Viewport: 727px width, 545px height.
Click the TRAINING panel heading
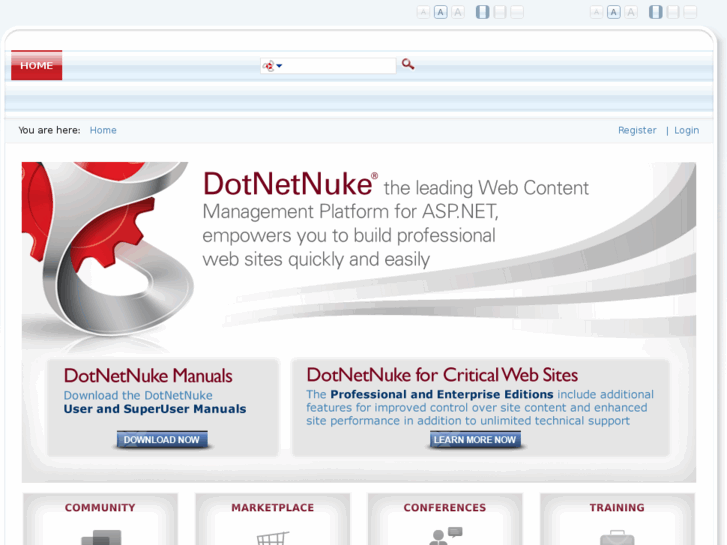pos(617,508)
